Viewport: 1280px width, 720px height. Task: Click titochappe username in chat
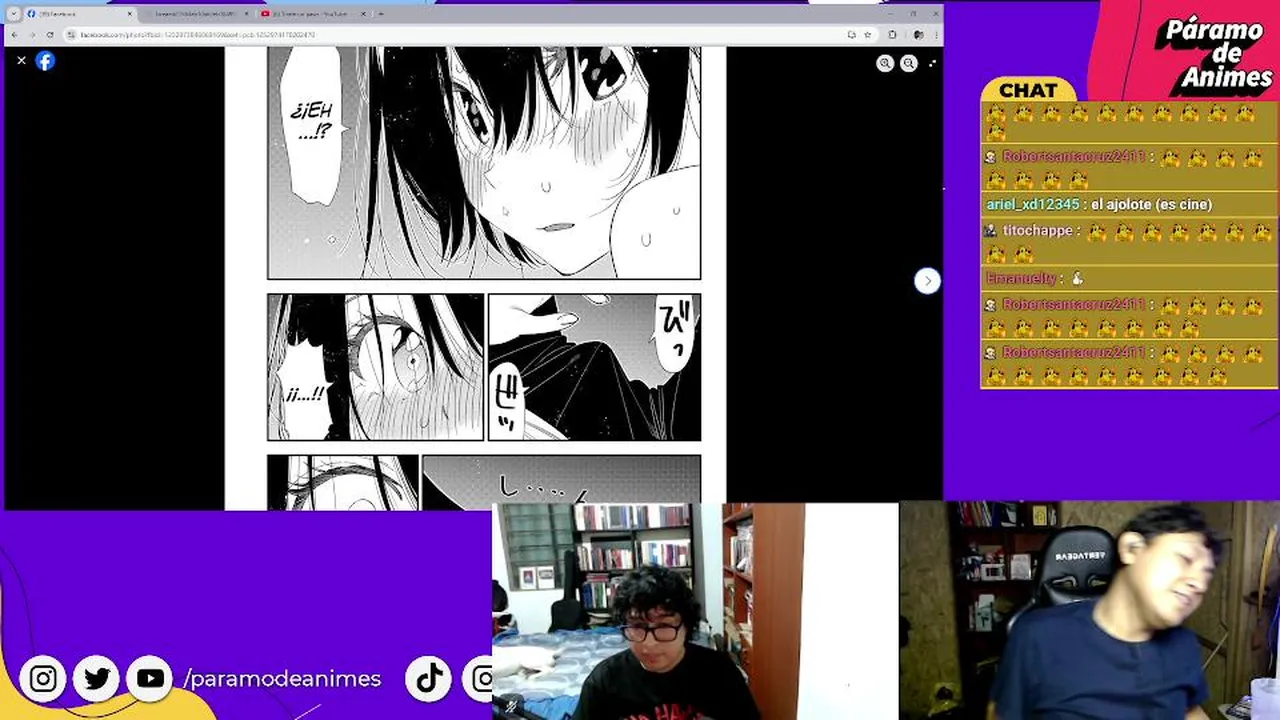1037,230
